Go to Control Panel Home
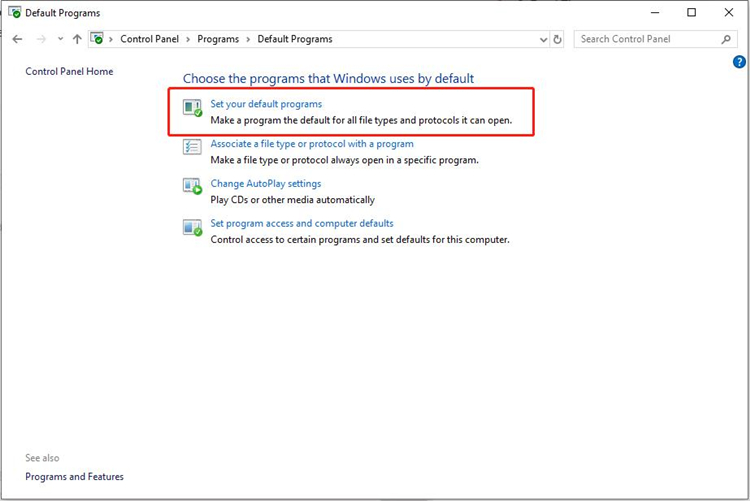750x501 pixels. 69,72
